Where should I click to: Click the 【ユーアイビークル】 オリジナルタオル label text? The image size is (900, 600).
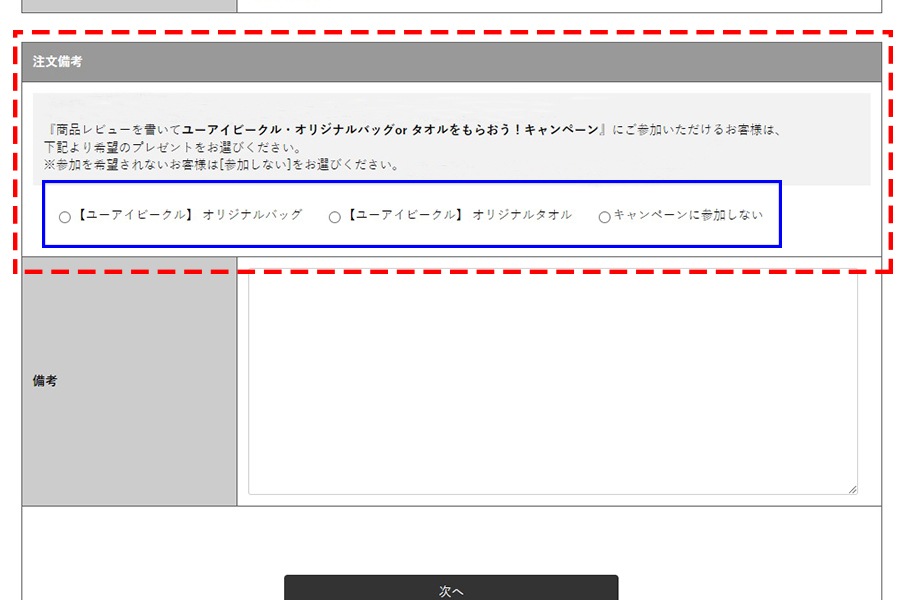(458, 215)
